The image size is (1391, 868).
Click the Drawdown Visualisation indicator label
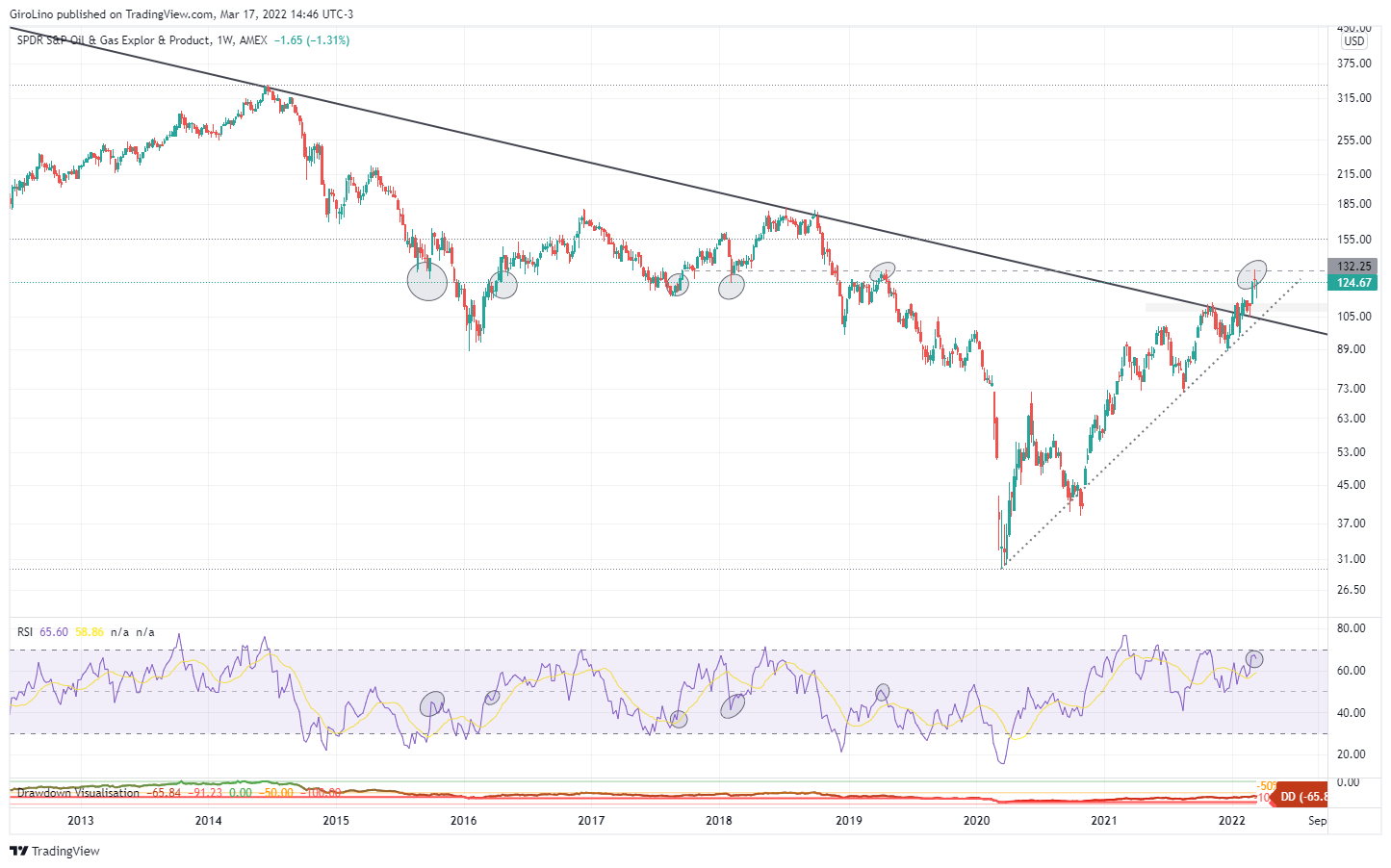click(x=78, y=793)
